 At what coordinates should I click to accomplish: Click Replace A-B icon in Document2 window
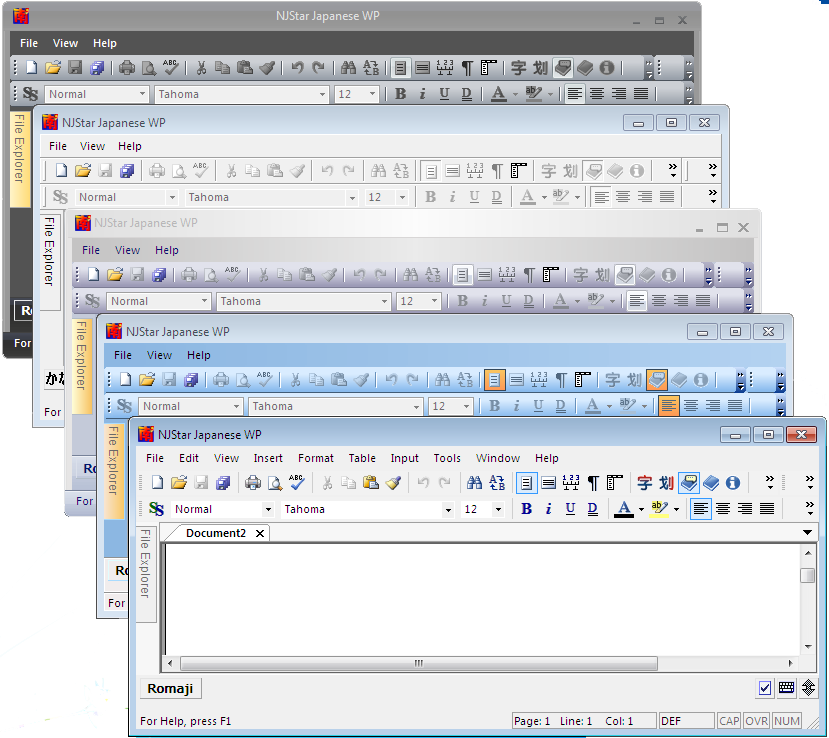(497, 482)
